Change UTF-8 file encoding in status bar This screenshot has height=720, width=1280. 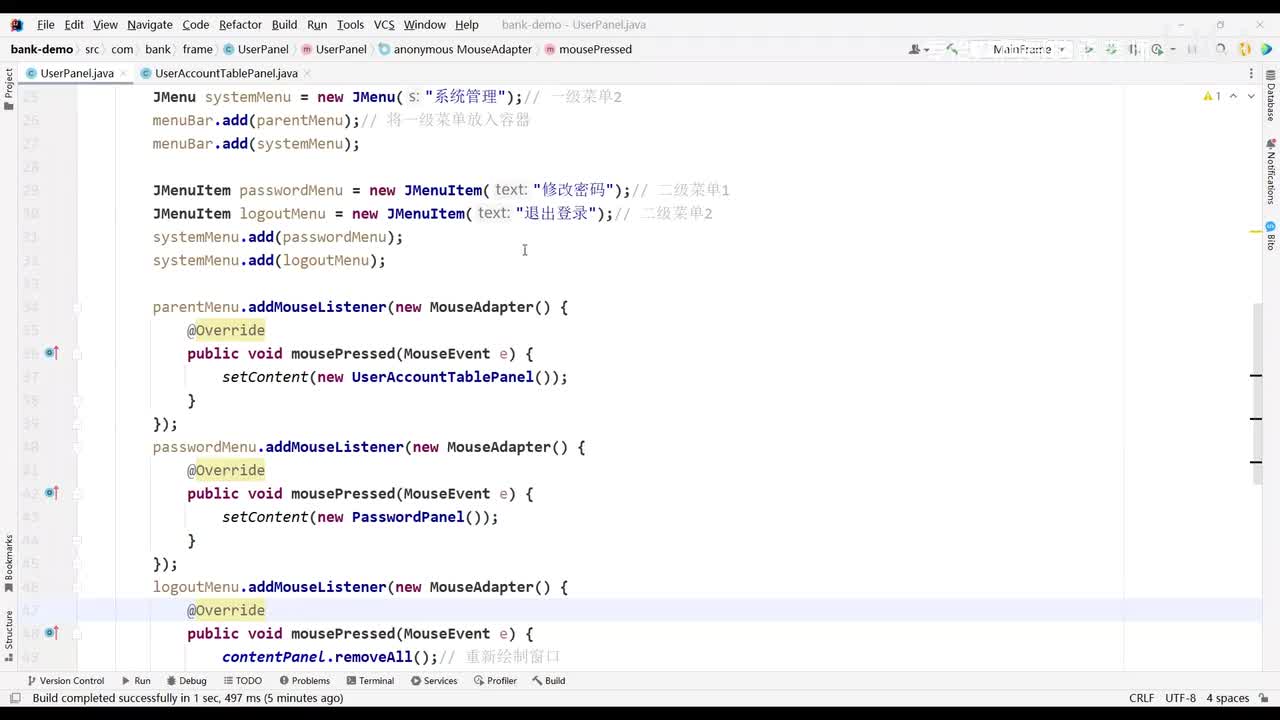click(1180, 698)
